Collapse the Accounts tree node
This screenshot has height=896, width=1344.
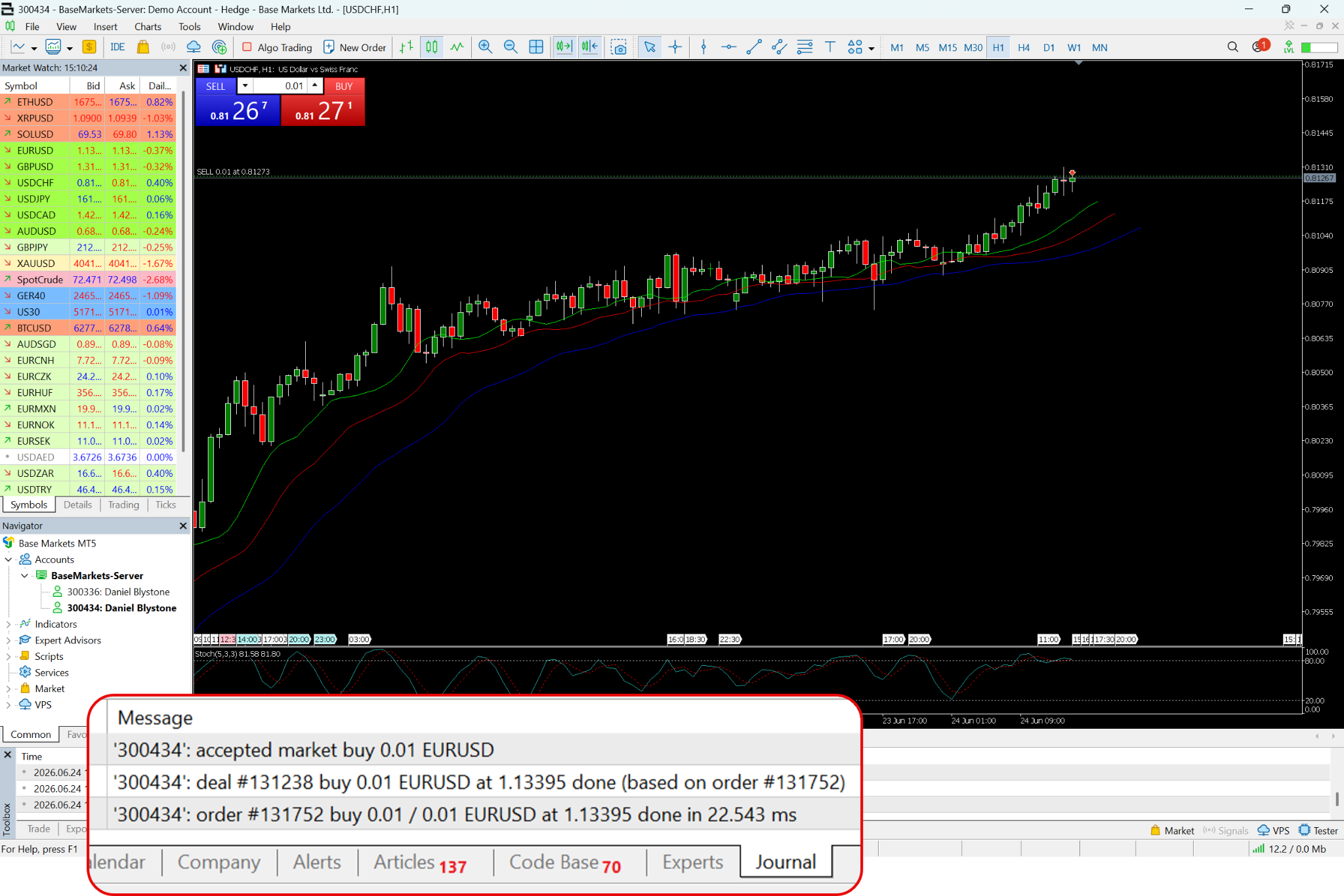[x=9, y=560]
